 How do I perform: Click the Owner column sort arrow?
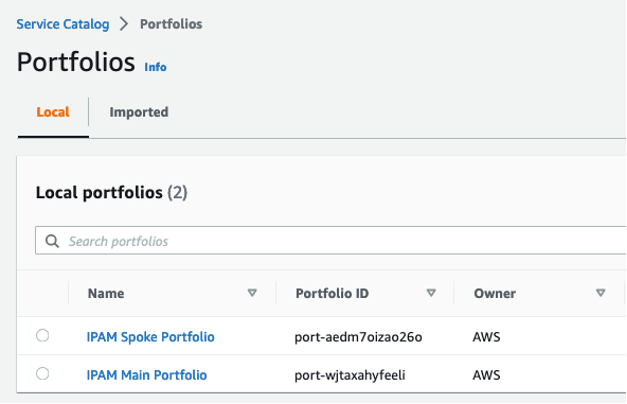coord(600,293)
